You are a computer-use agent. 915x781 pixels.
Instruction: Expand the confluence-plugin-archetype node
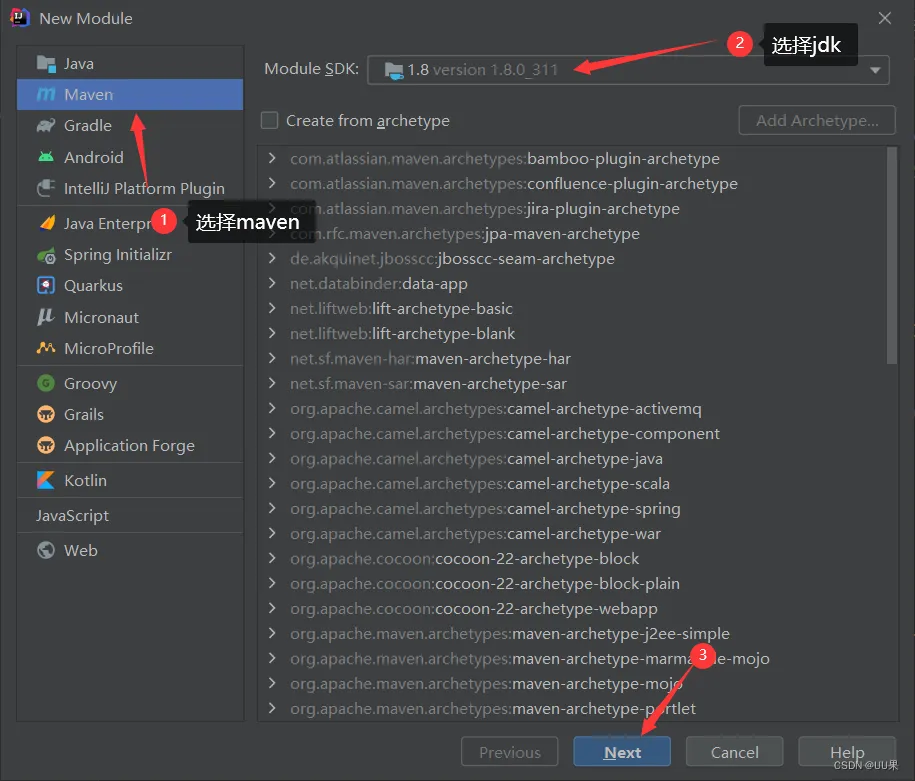(272, 183)
